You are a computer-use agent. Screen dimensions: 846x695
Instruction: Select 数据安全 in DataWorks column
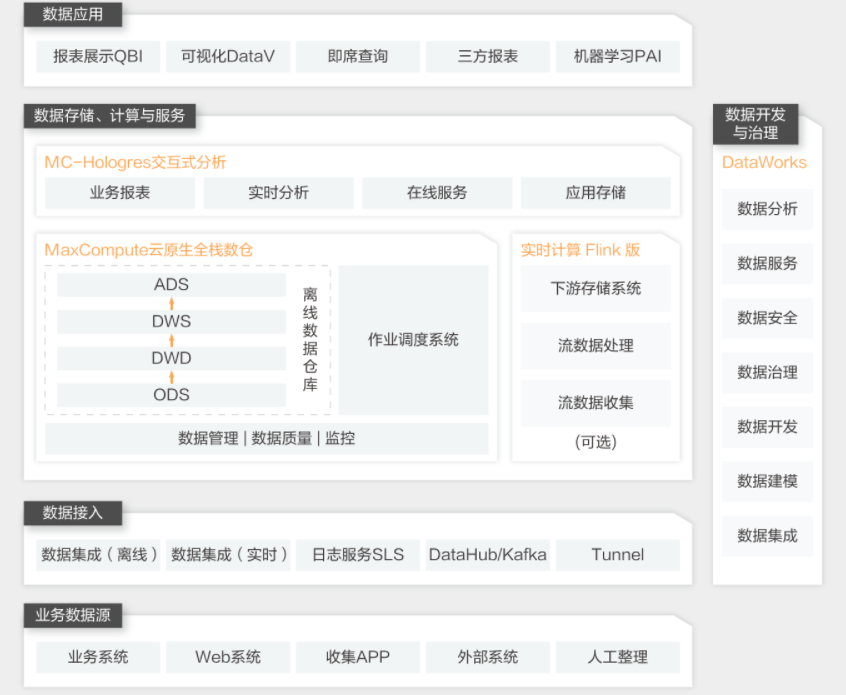pos(767,318)
